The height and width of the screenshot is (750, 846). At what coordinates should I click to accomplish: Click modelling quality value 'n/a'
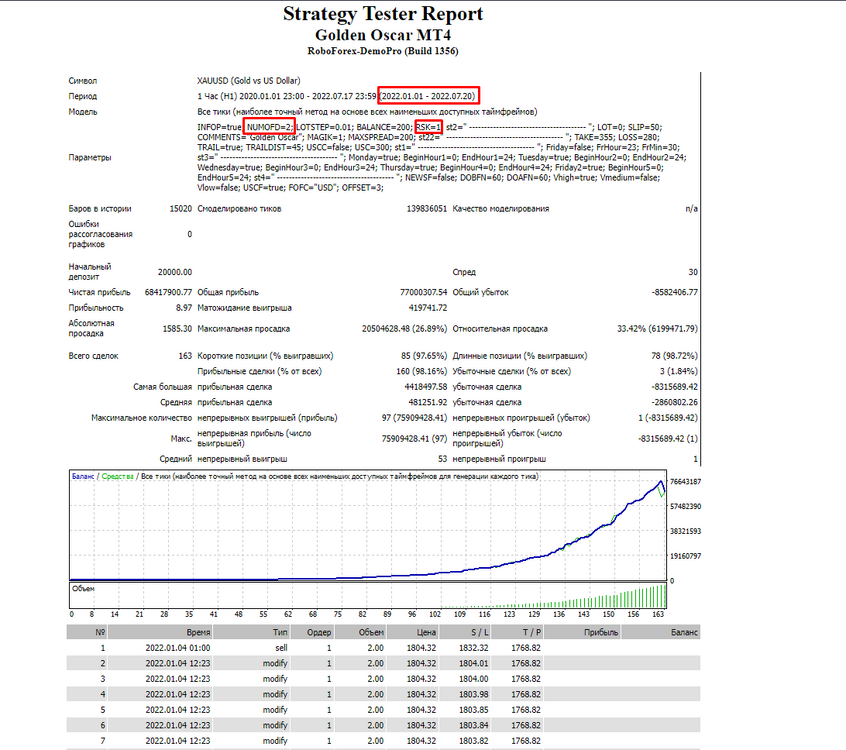pyautogui.click(x=691, y=209)
